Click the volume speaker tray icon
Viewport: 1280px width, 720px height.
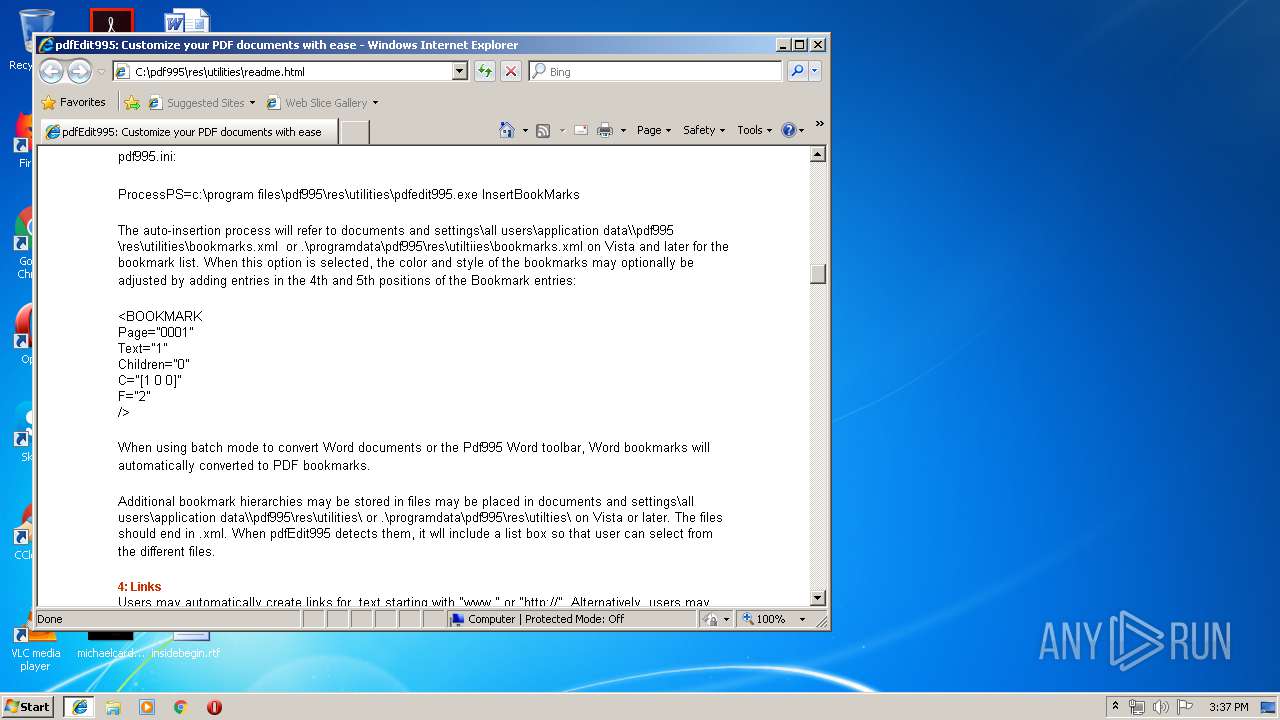click(x=1161, y=706)
